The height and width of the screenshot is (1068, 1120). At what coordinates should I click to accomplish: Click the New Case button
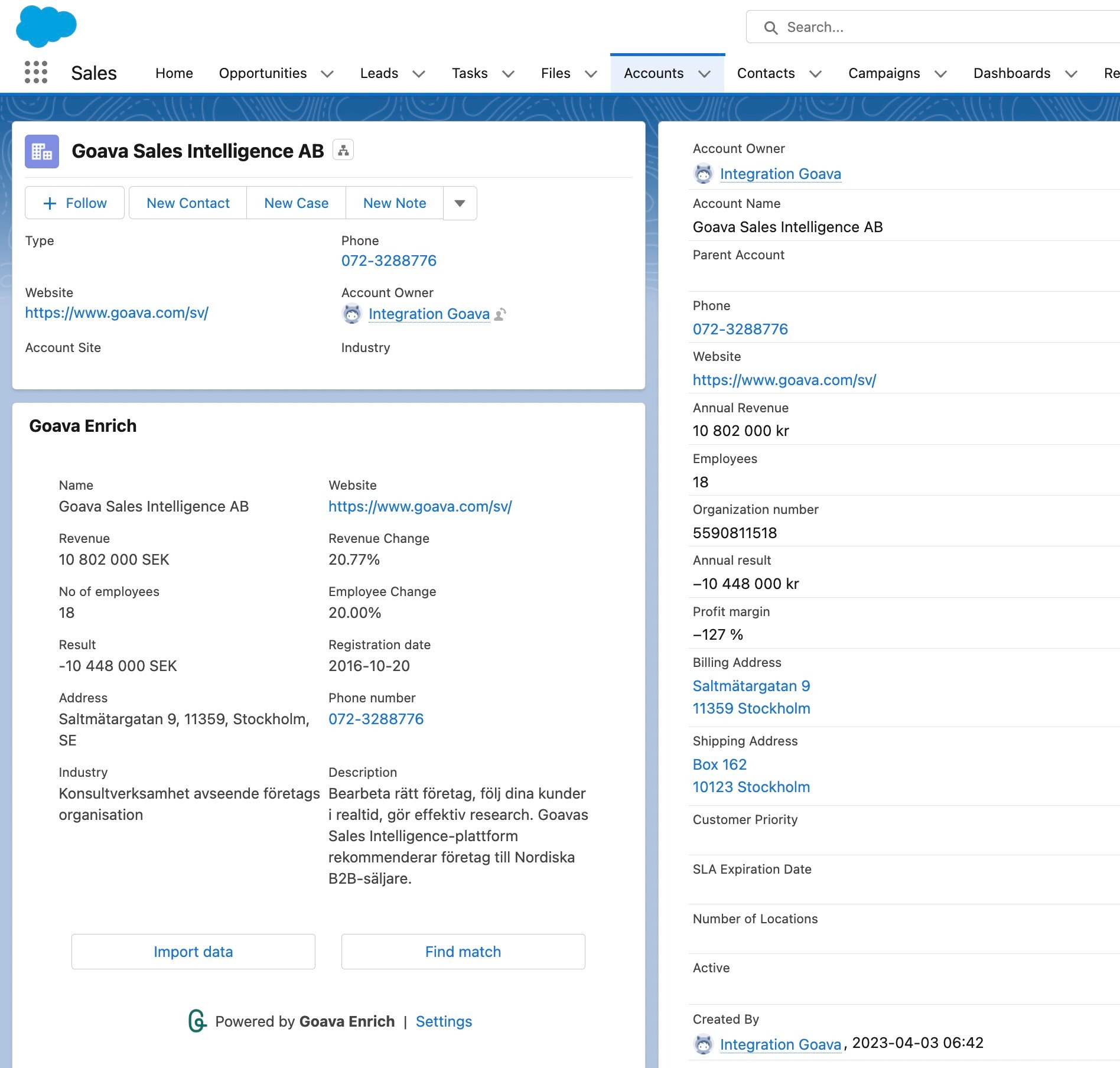pyautogui.click(x=297, y=203)
